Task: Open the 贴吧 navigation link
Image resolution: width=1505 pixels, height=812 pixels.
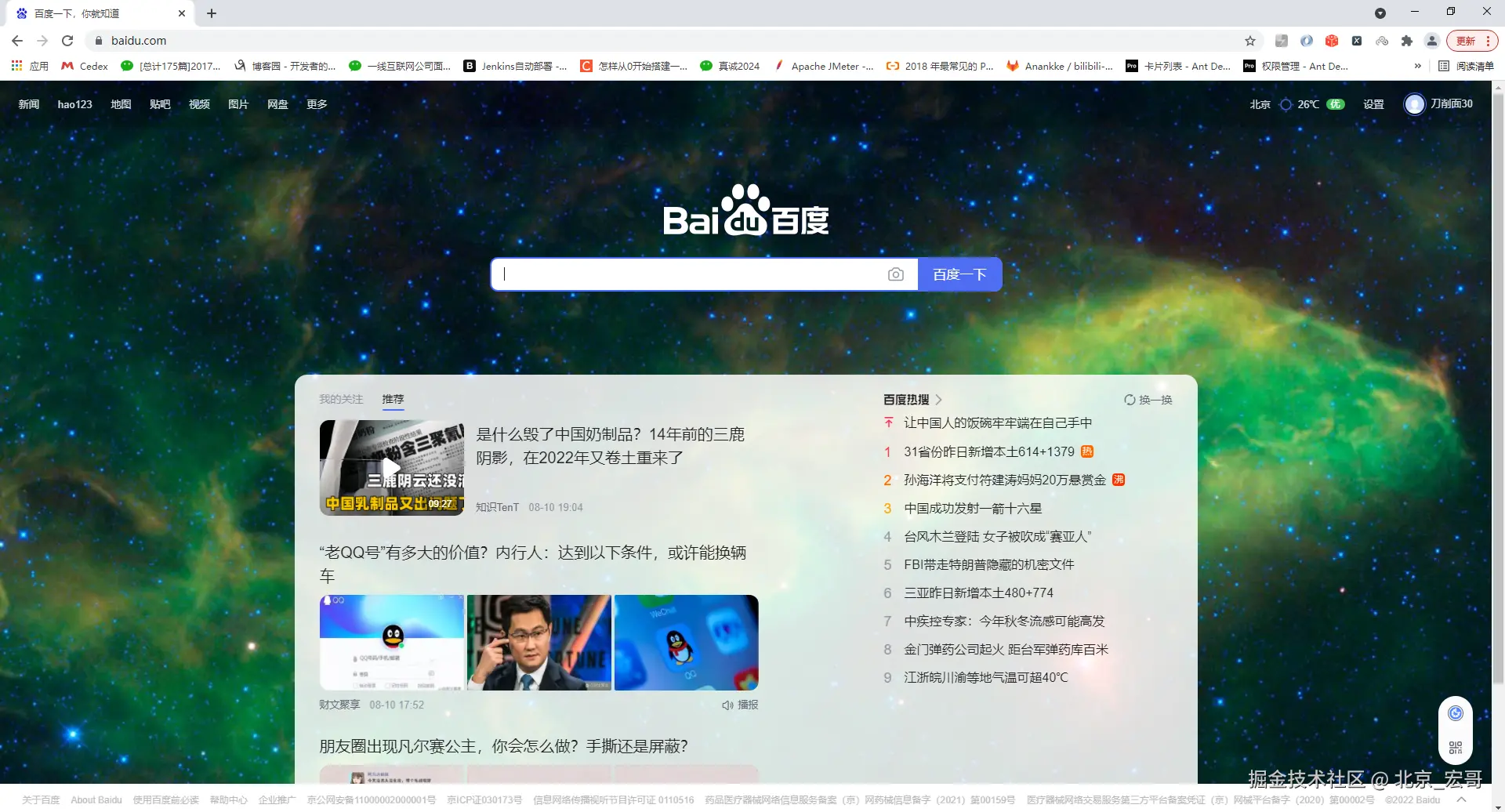Action: coord(160,104)
